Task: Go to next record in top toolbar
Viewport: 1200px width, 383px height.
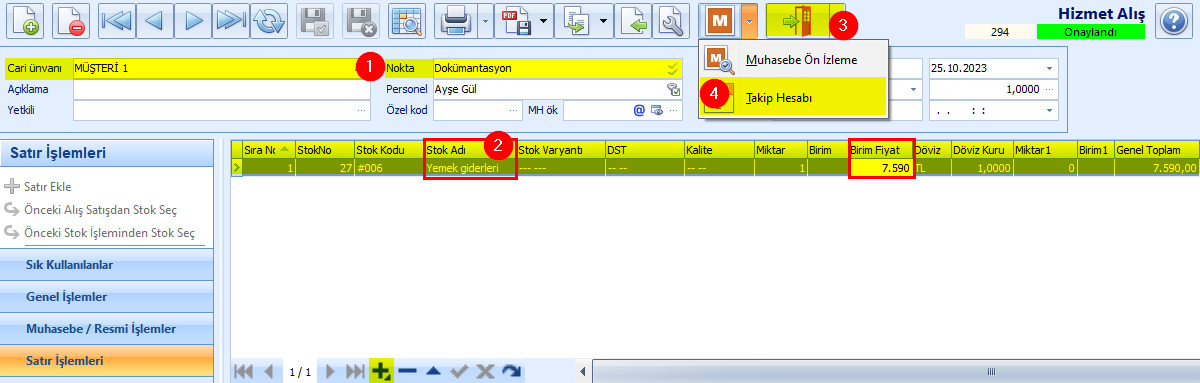Action: 192,21
